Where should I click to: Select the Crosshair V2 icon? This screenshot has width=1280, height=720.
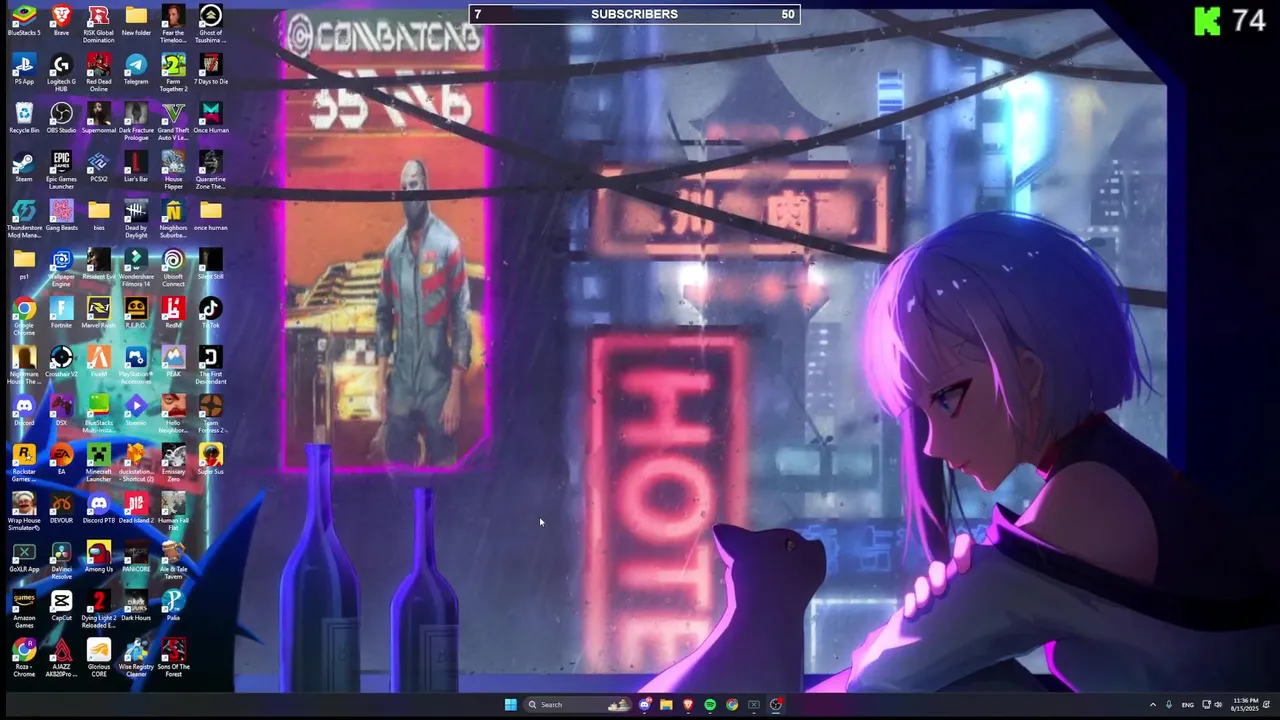(x=61, y=363)
